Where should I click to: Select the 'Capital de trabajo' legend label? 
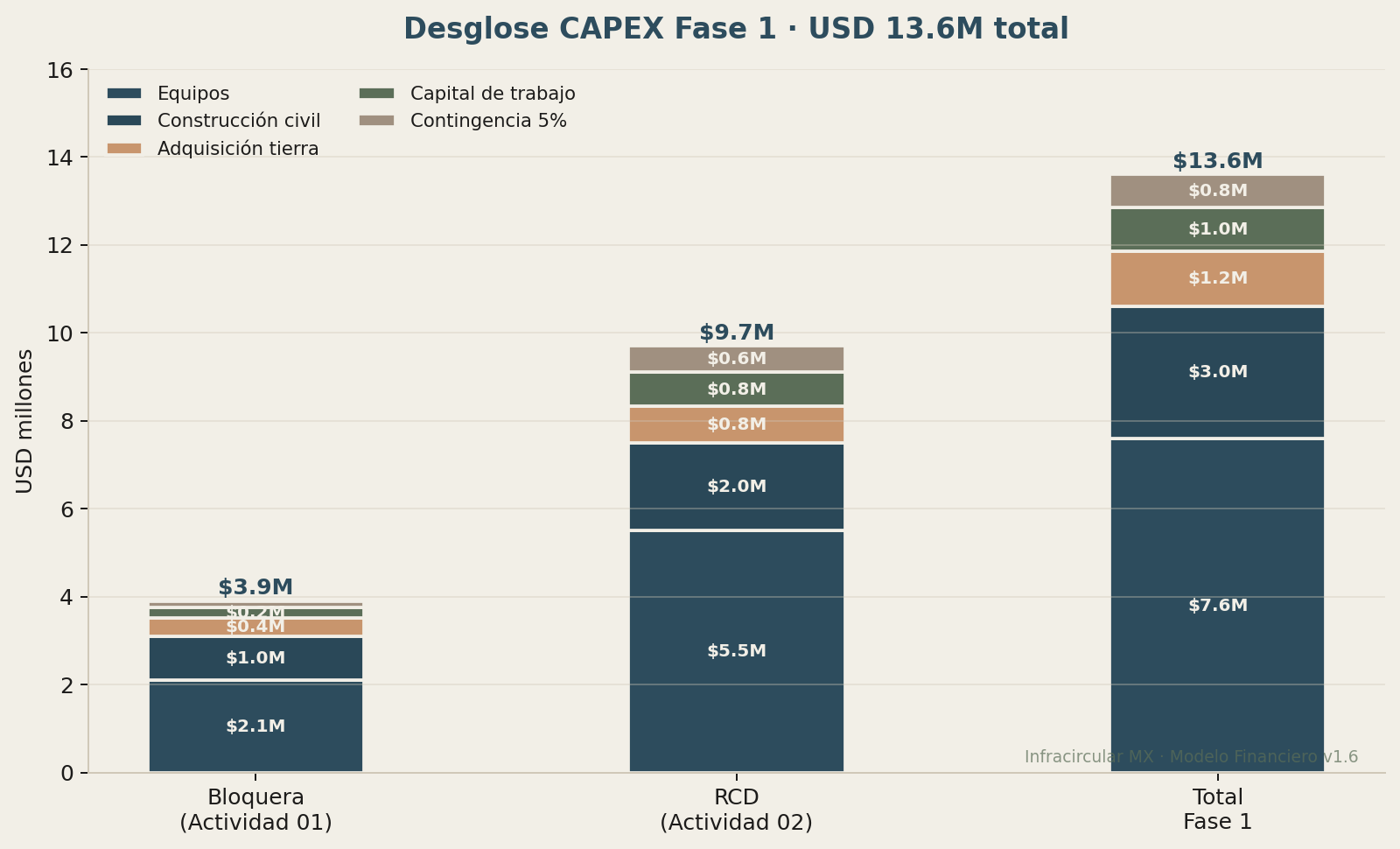pyautogui.click(x=493, y=94)
